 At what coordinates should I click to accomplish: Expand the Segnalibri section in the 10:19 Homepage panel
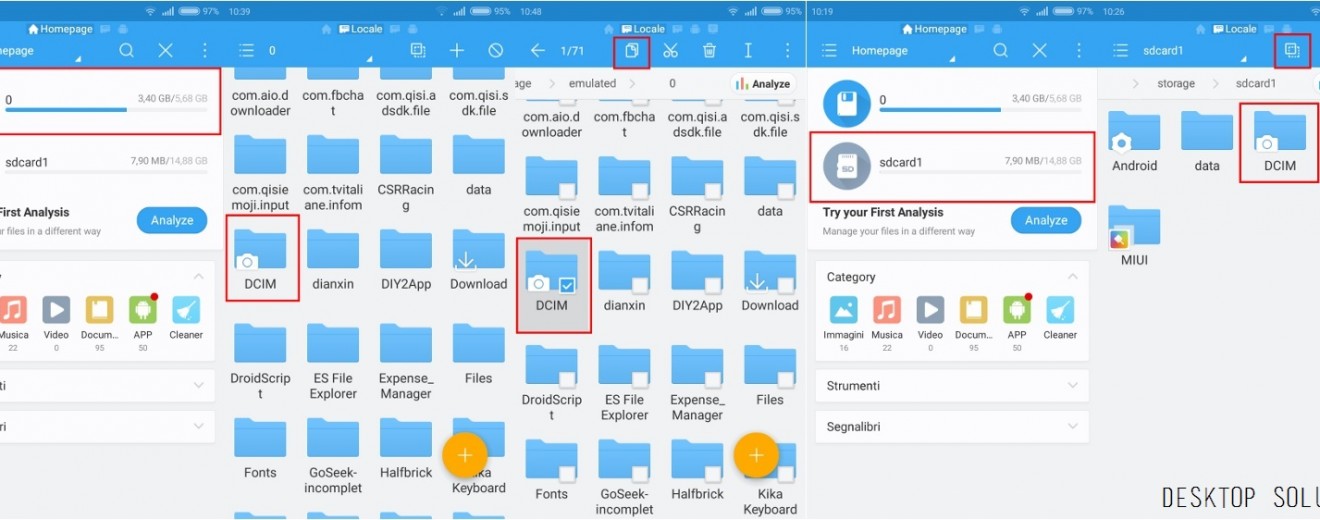[x=1073, y=426]
